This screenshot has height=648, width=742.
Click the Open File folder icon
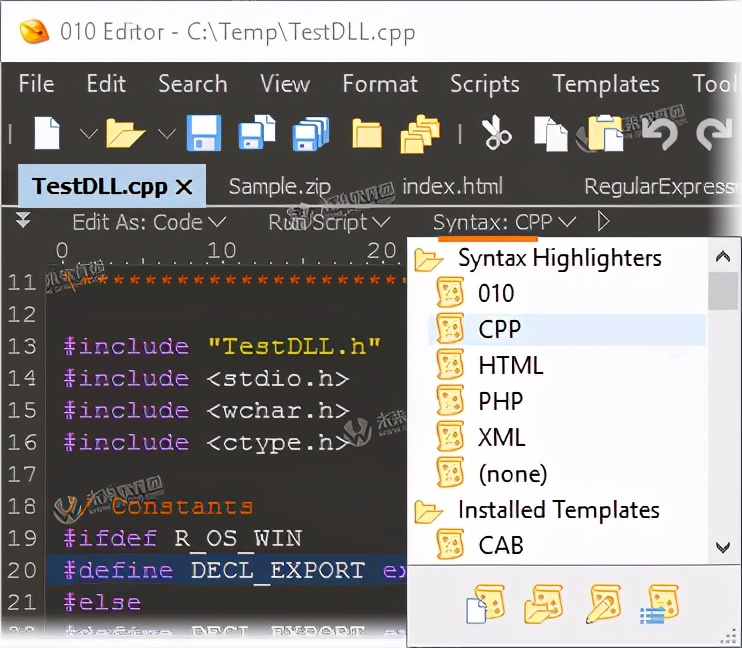coord(124,133)
